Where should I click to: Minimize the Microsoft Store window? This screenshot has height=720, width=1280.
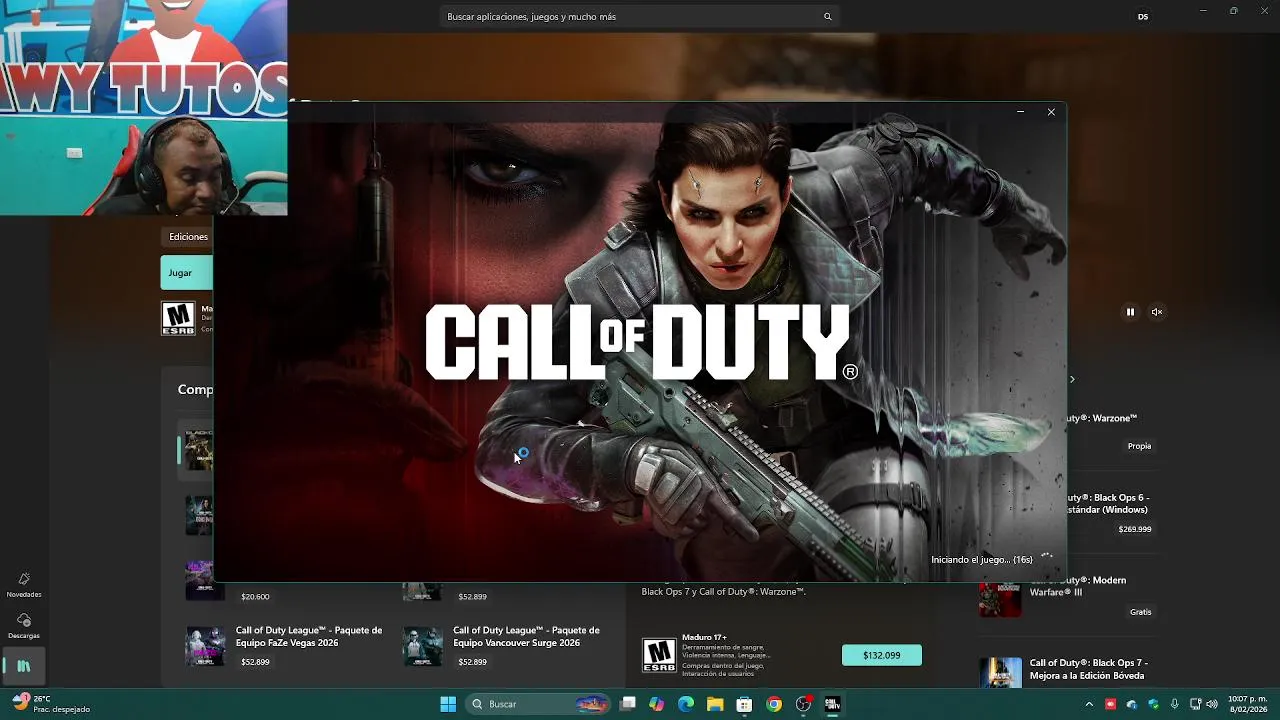(x=1203, y=11)
